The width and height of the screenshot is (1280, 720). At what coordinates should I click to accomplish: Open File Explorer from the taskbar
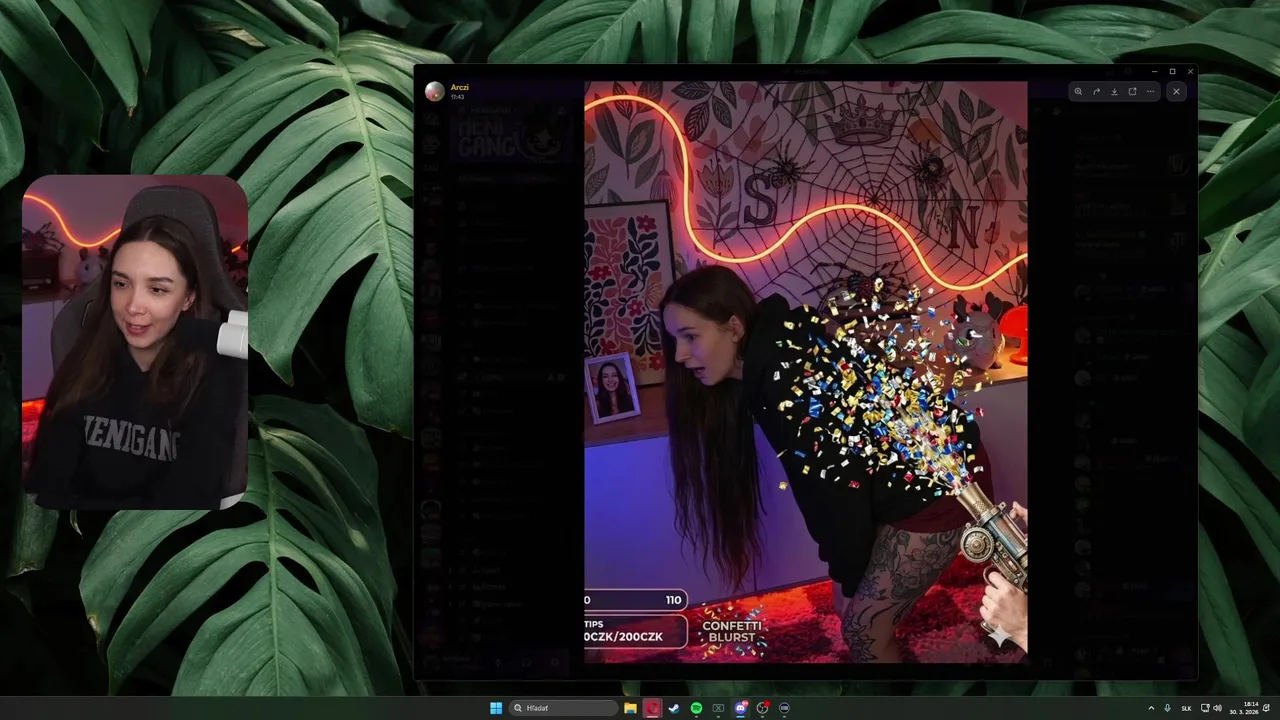coord(630,708)
